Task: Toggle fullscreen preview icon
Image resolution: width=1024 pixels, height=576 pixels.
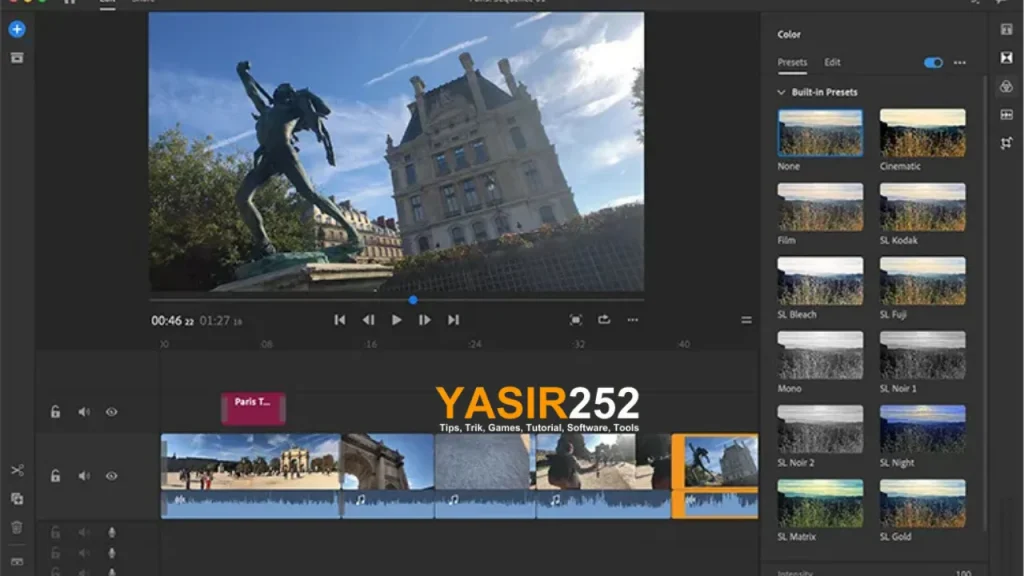Action: click(x=575, y=320)
